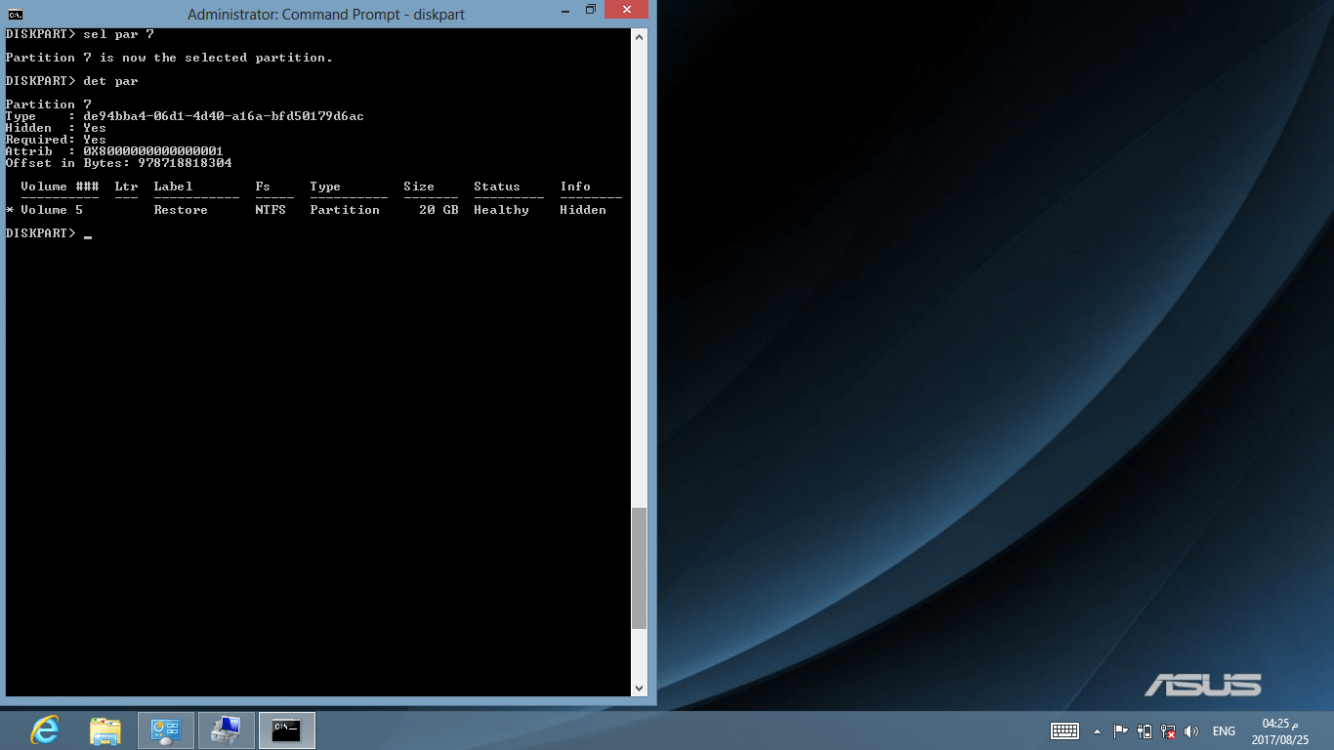Open the Action Center flag icon

click(x=1121, y=732)
